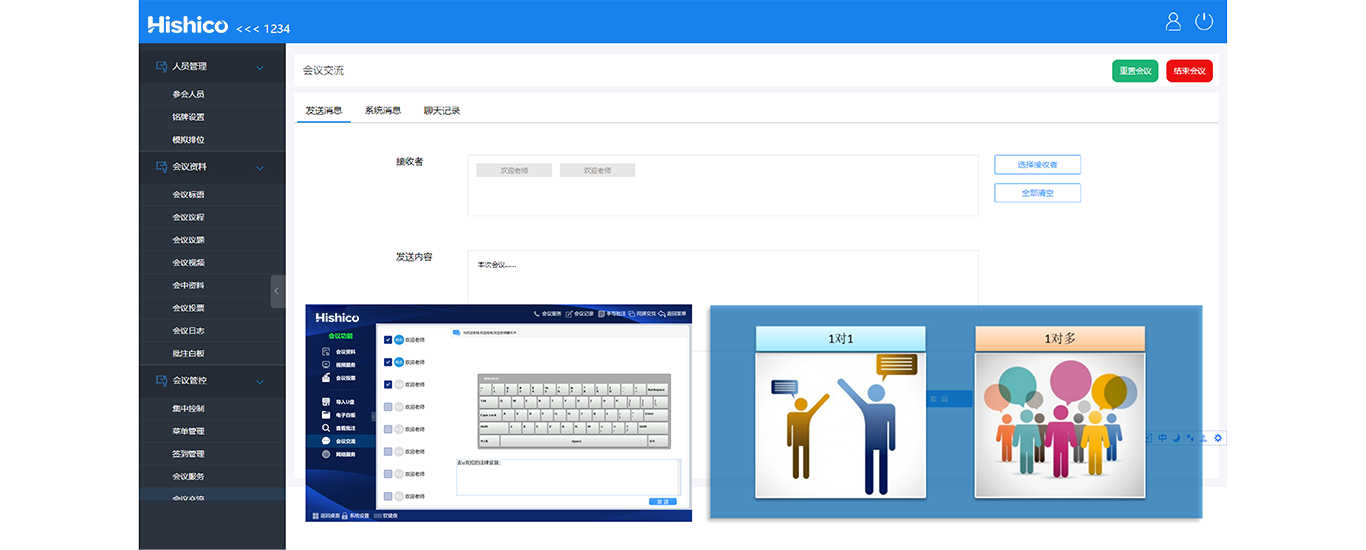Viewport: 1366px width, 550px height.
Task: Click the 会议资料 section icon
Action: pyautogui.click(x=161, y=167)
